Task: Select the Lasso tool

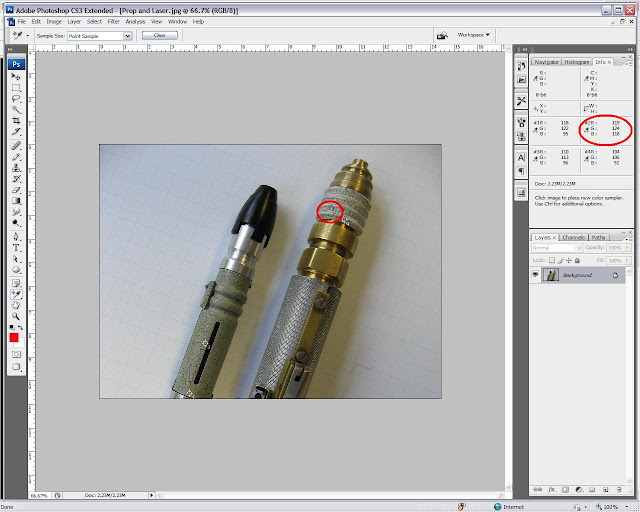Action: click(16, 98)
